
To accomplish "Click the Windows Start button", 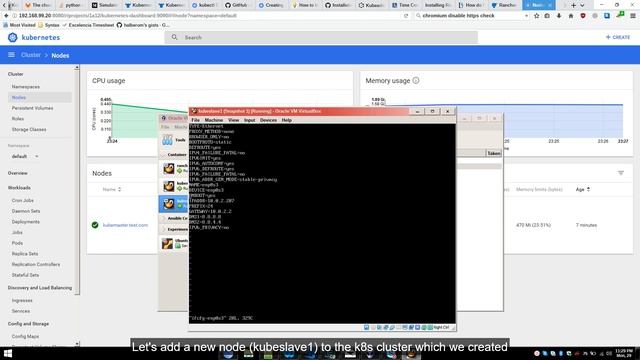I will click(8, 353).
